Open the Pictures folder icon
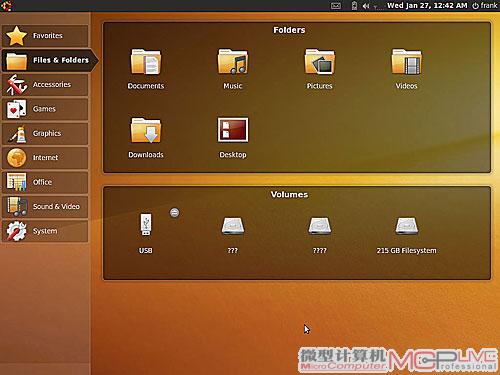Screen dimensions: 500x375 coord(320,62)
